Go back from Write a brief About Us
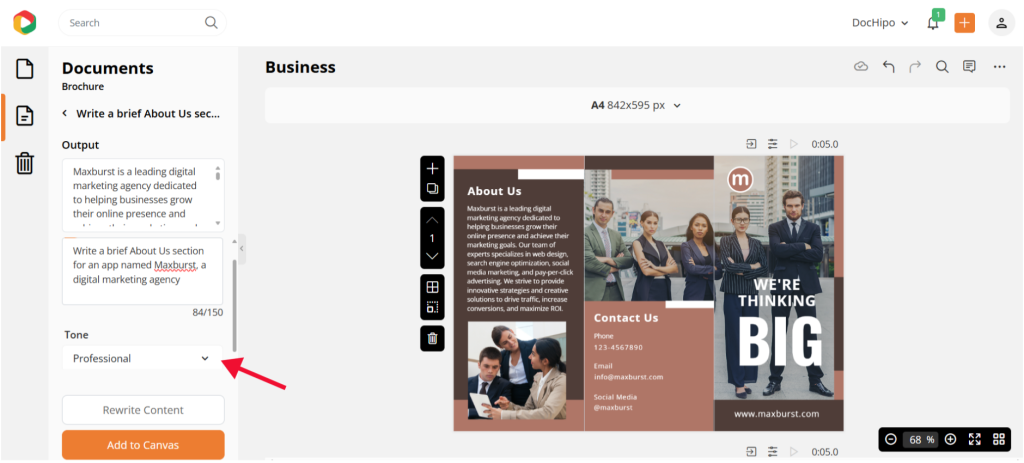 [x=65, y=113]
